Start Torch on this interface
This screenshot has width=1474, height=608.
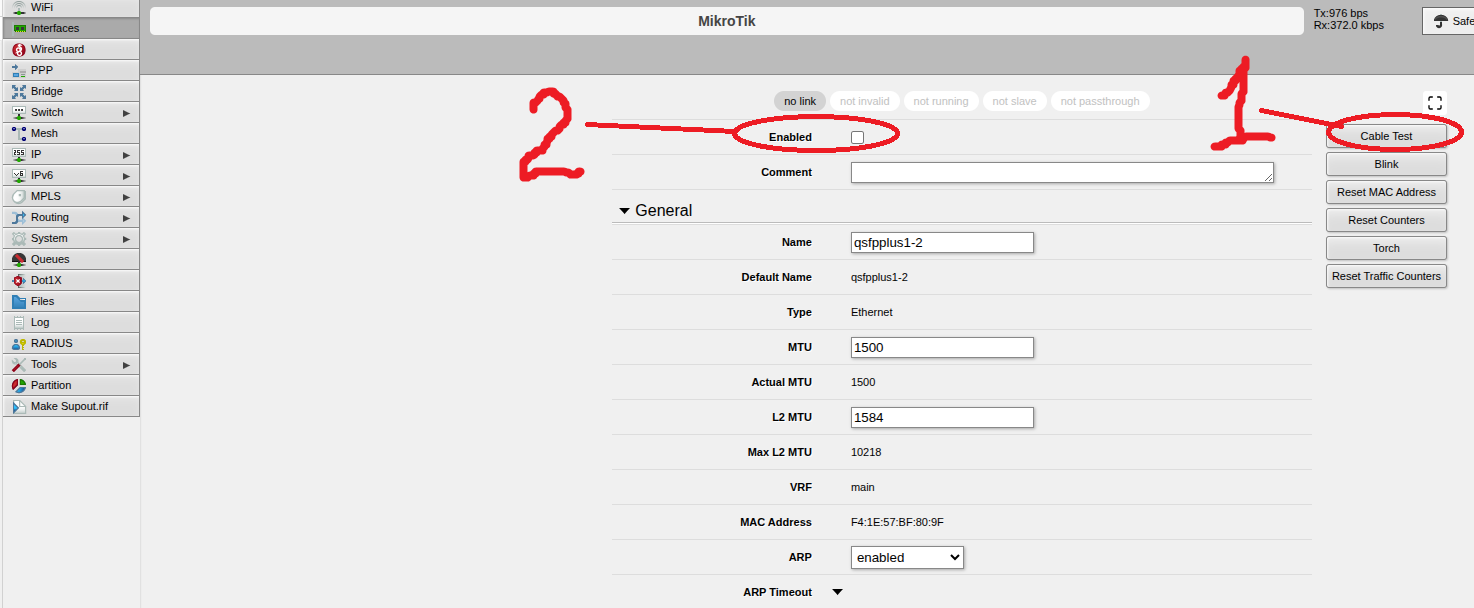point(1386,248)
